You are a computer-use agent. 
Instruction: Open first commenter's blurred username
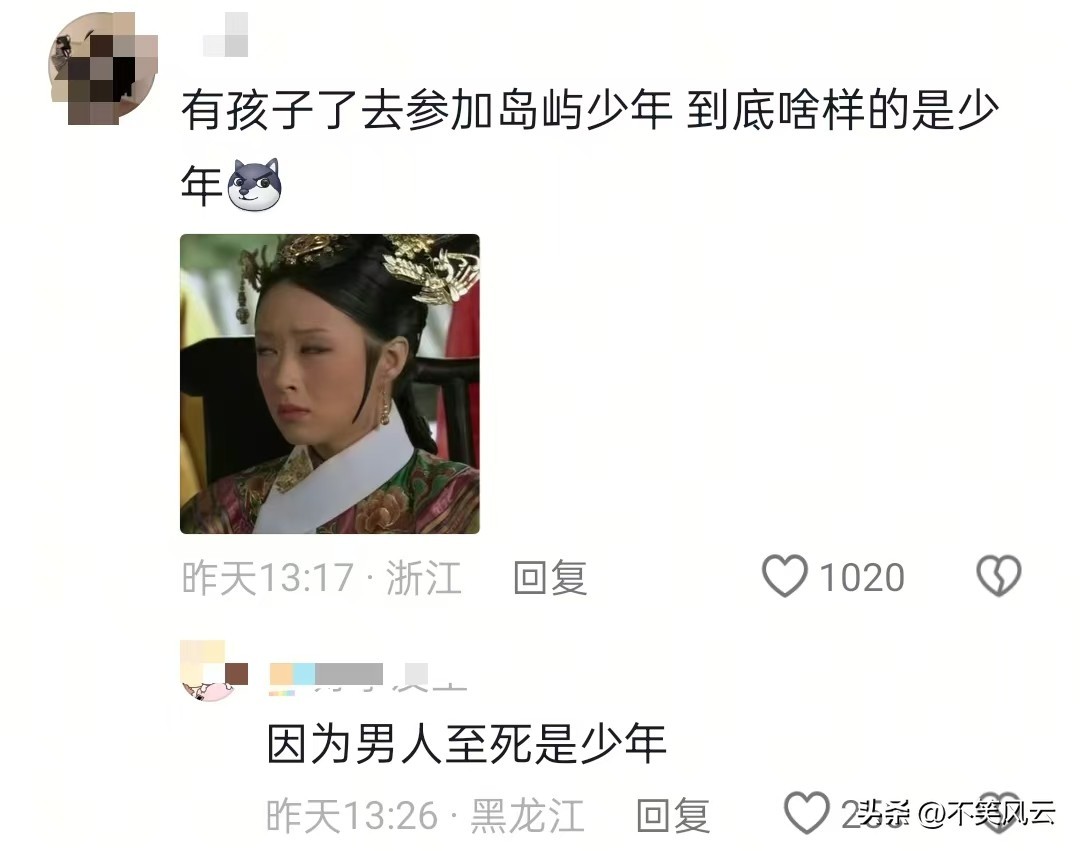[225, 34]
